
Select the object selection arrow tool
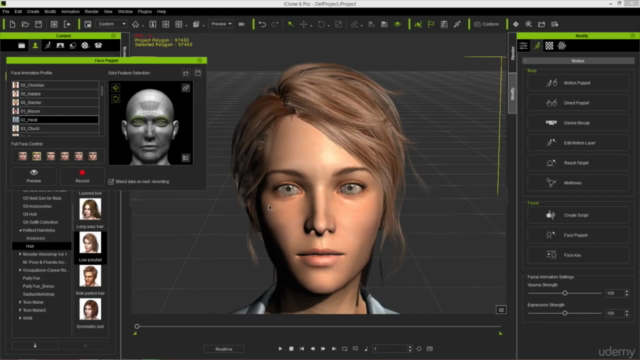pos(291,24)
